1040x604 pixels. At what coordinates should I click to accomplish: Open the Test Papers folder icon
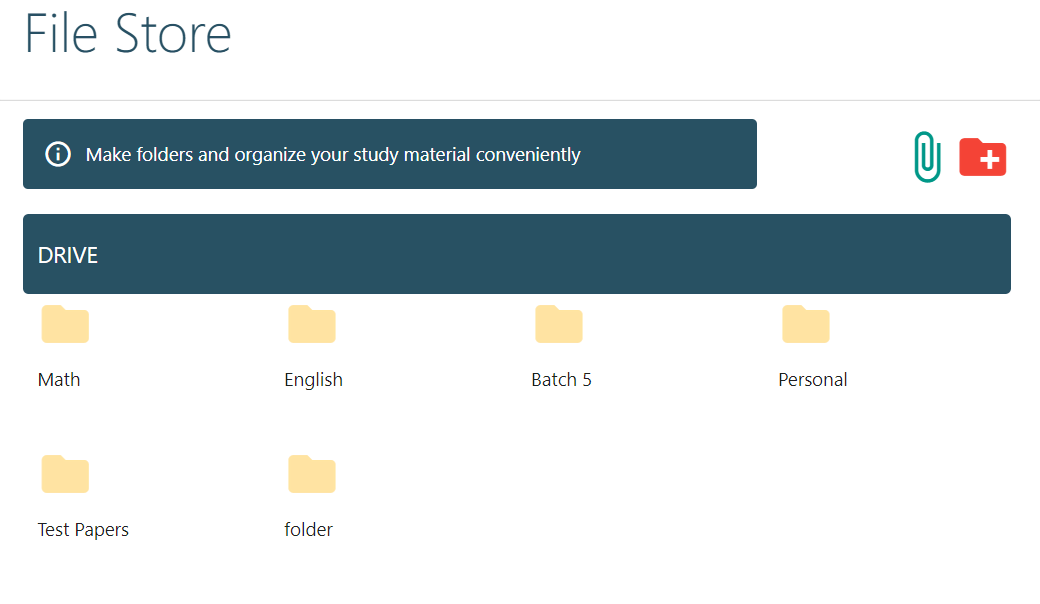65,474
